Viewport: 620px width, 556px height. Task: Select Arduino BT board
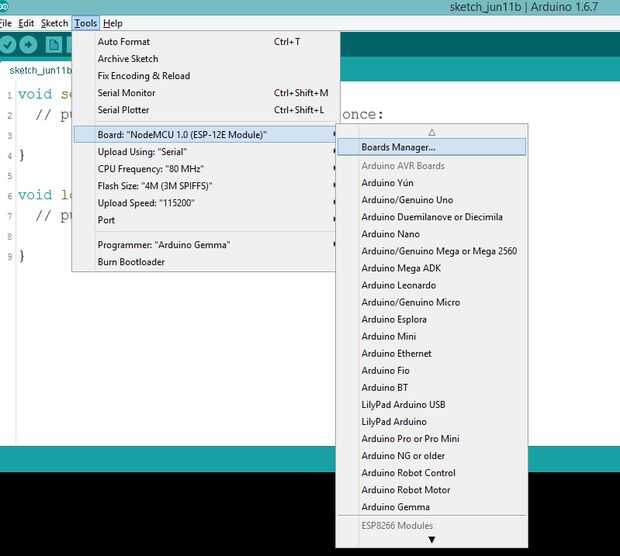[x=431, y=388]
